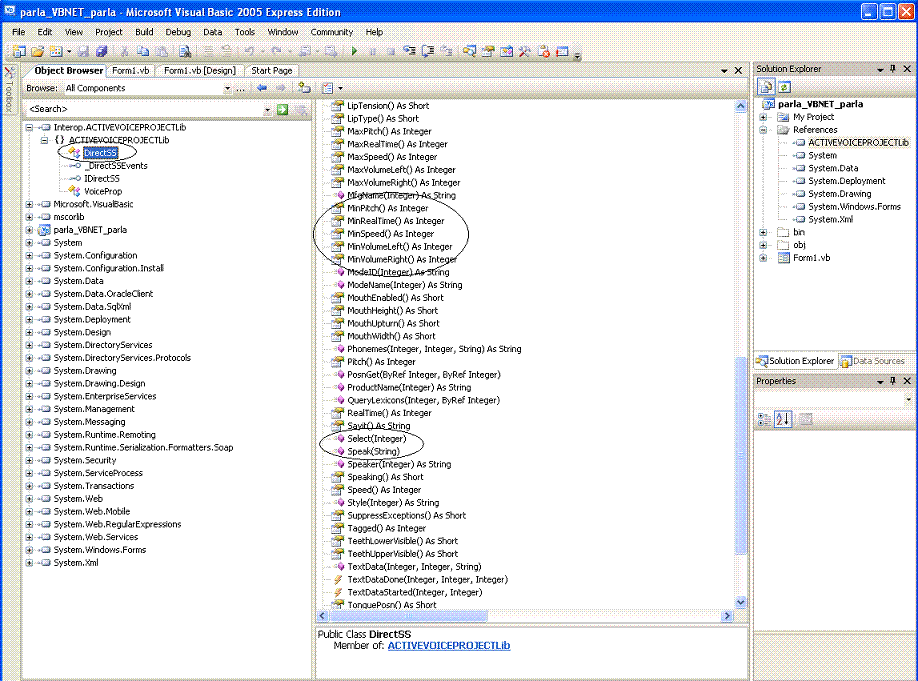Switch to Start Page tab
Image resolution: width=918 pixels, height=681 pixels.
tap(272, 71)
